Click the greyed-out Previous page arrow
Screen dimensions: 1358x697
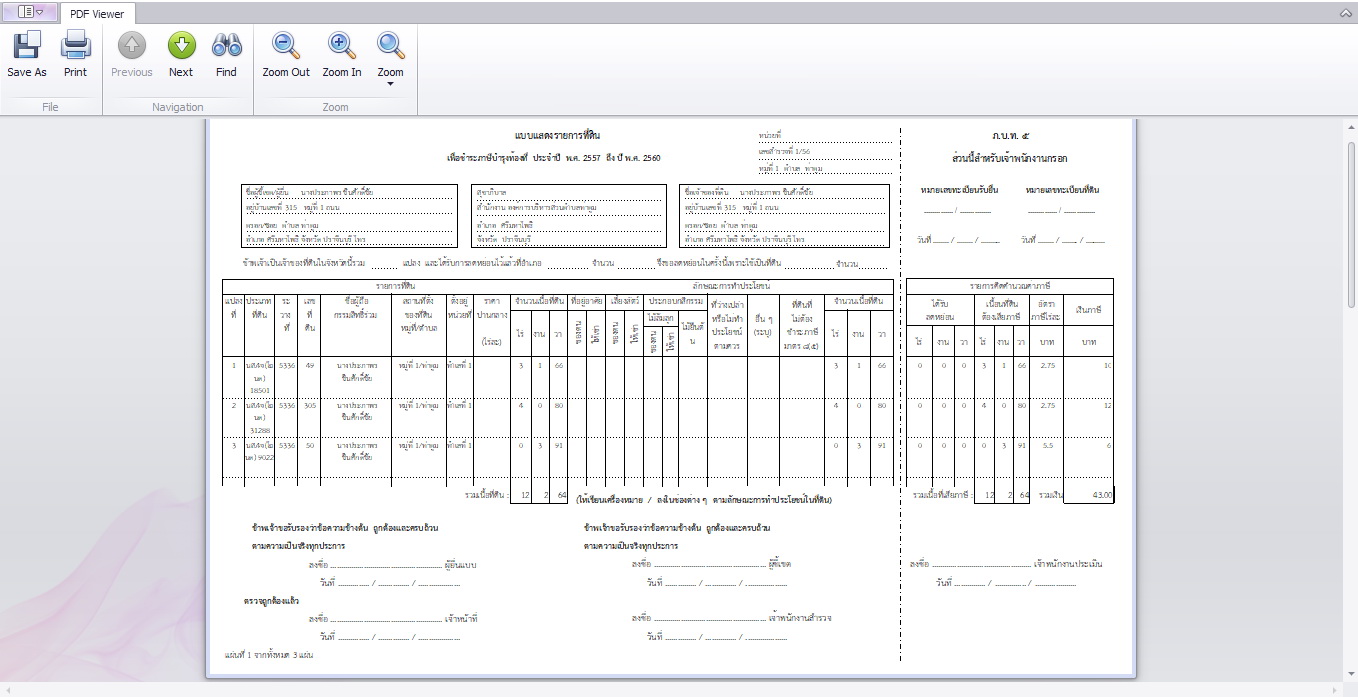point(132,45)
